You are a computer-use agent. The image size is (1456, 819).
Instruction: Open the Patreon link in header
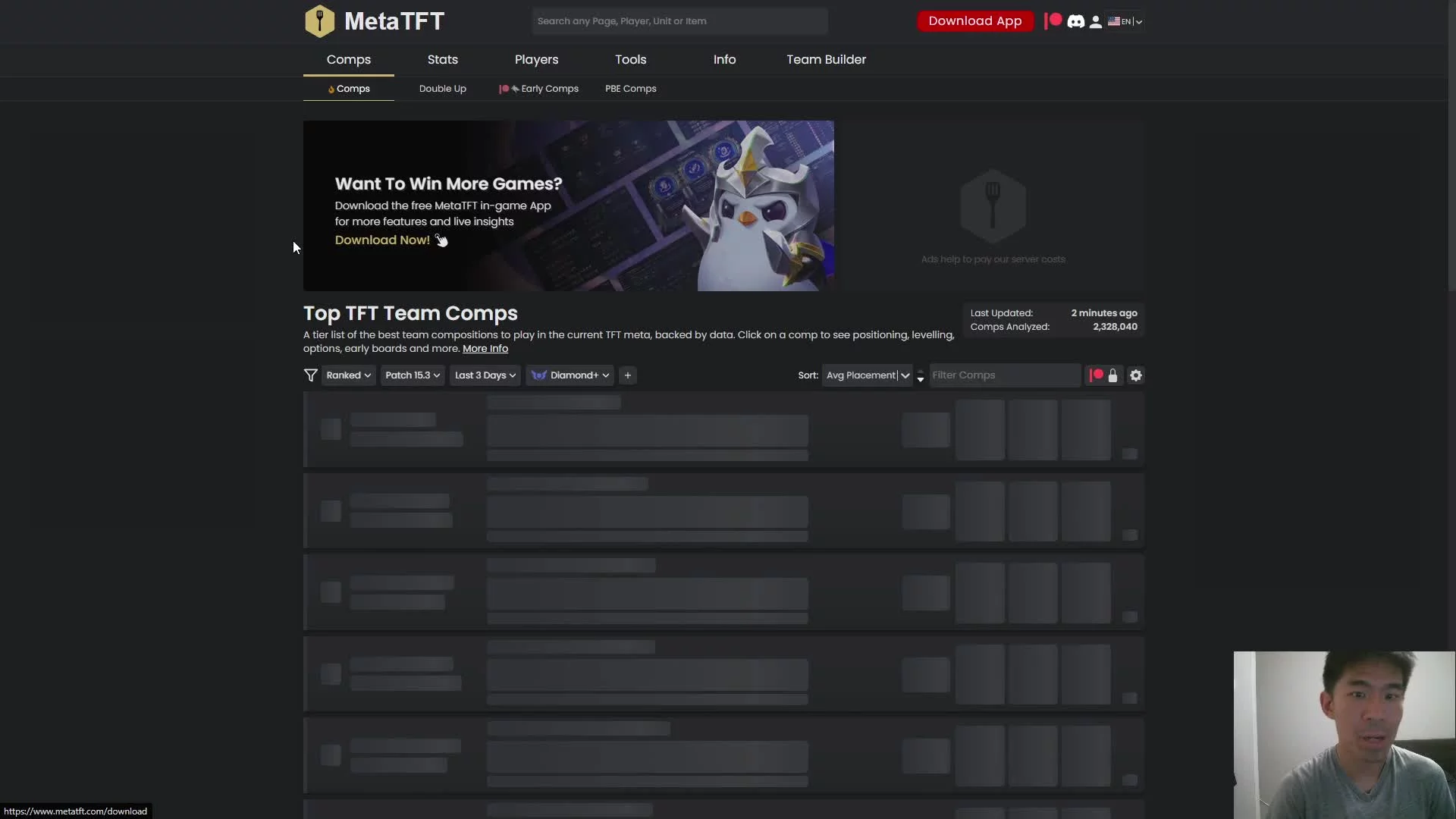[1053, 21]
